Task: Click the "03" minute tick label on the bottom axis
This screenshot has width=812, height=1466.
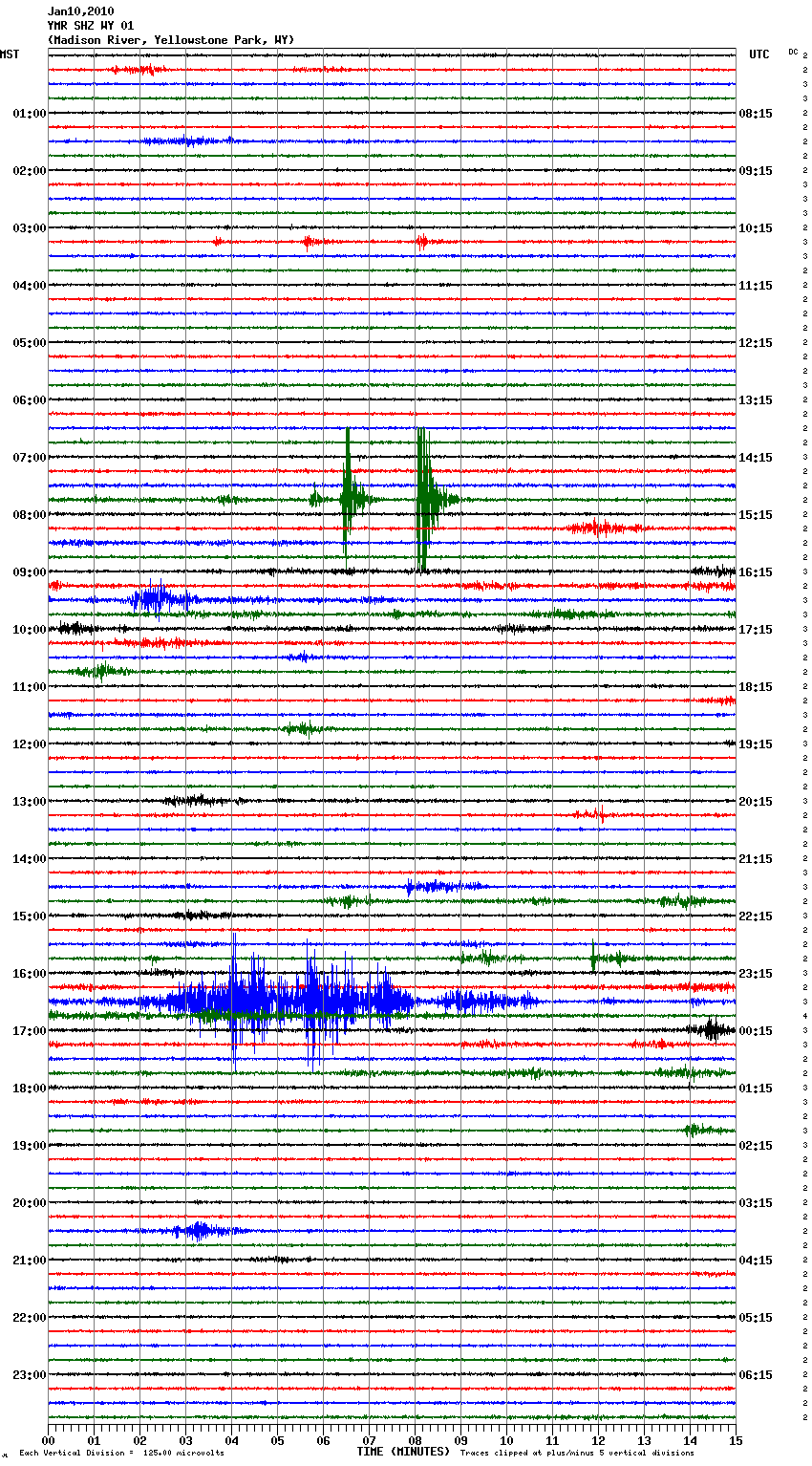Action: tap(186, 1440)
